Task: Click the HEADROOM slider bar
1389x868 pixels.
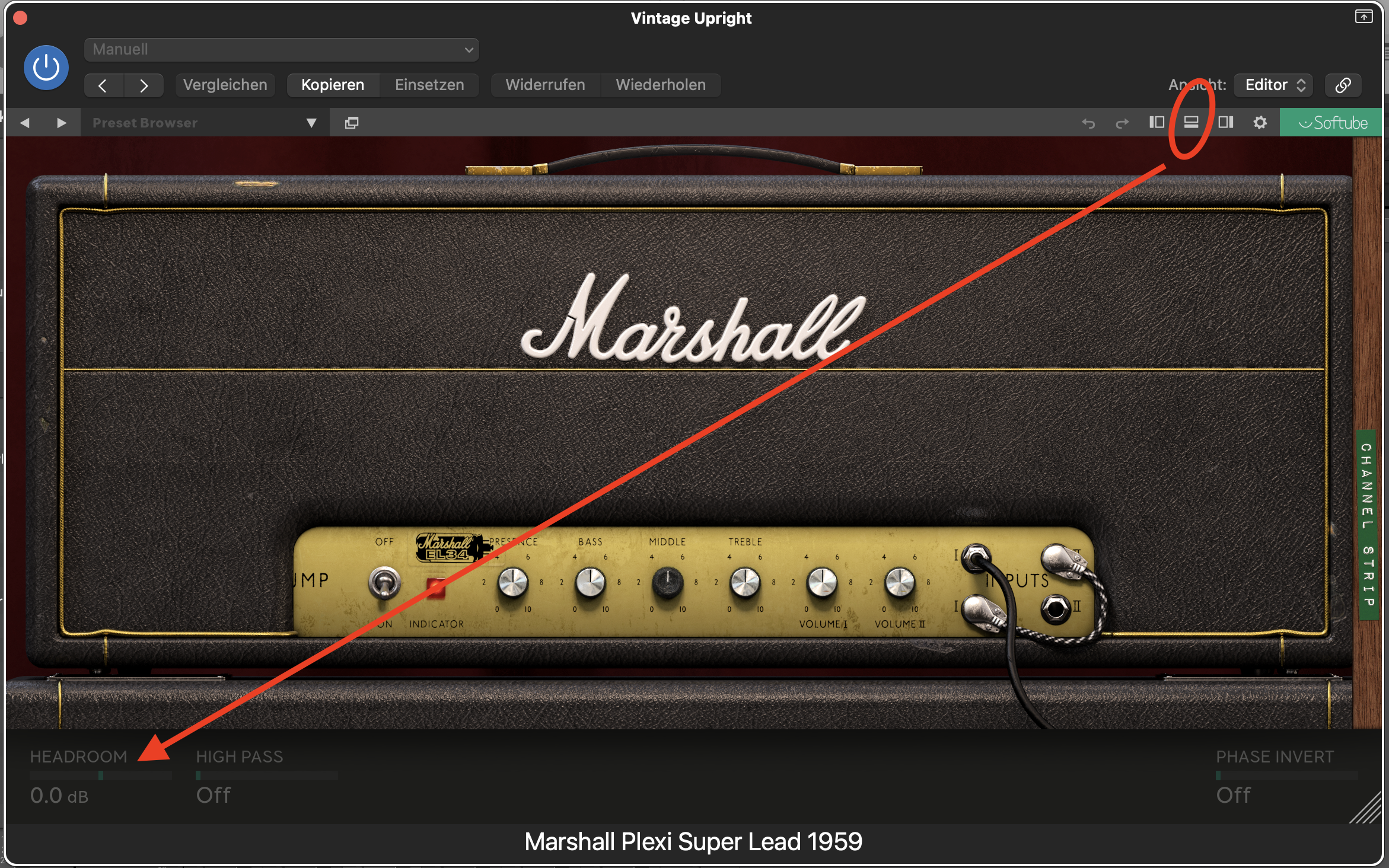Action: click(x=100, y=776)
